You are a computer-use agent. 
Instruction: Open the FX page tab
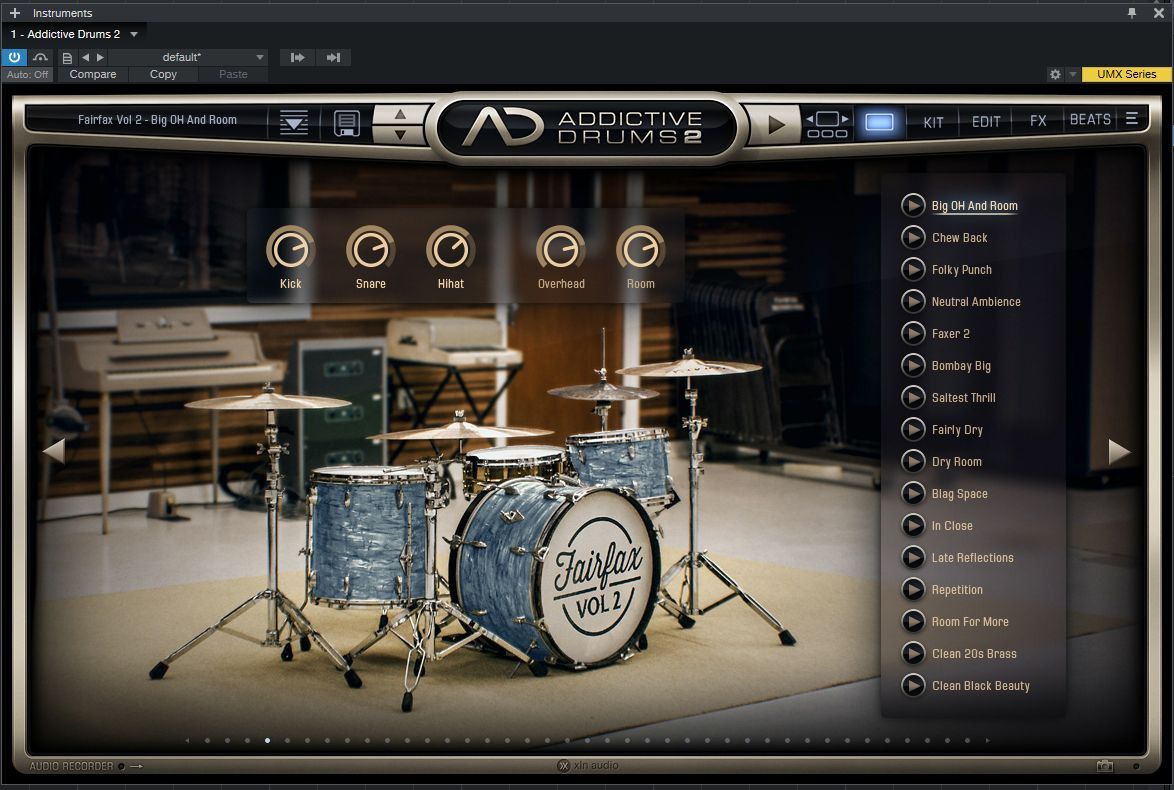pos(1038,121)
